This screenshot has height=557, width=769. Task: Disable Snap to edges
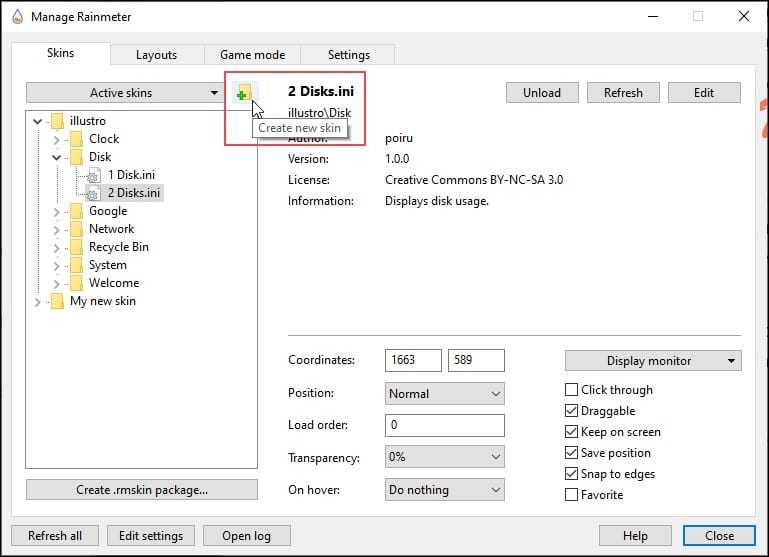[571, 474]
